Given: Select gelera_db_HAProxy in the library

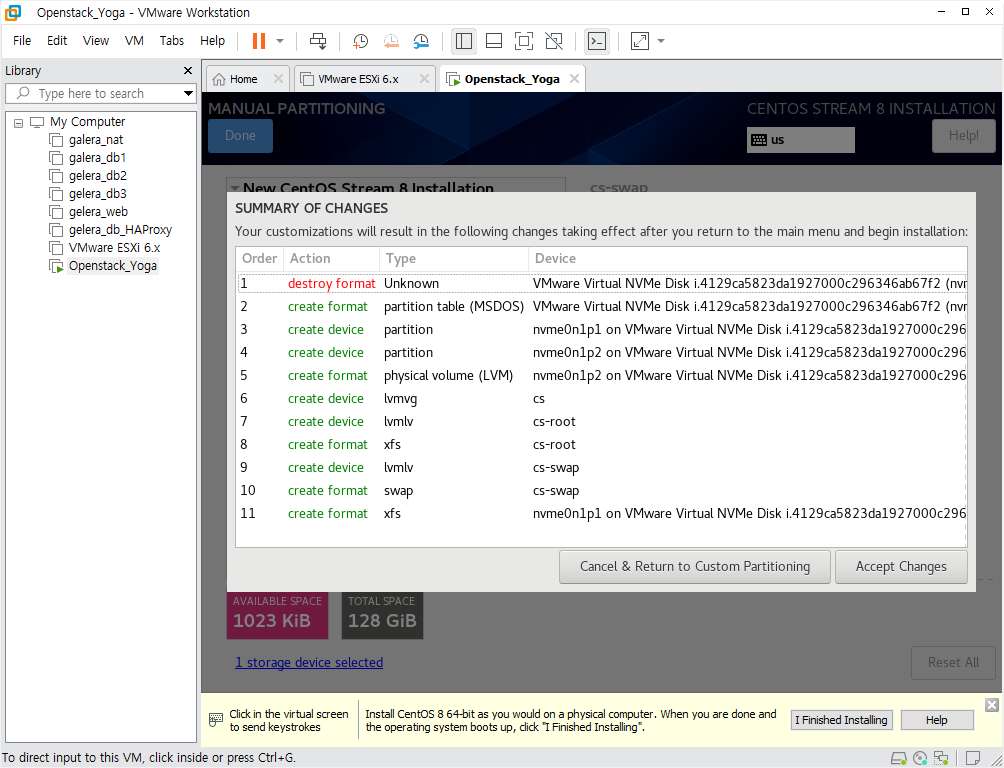Looking at the screenshot, I should (120, 229).
